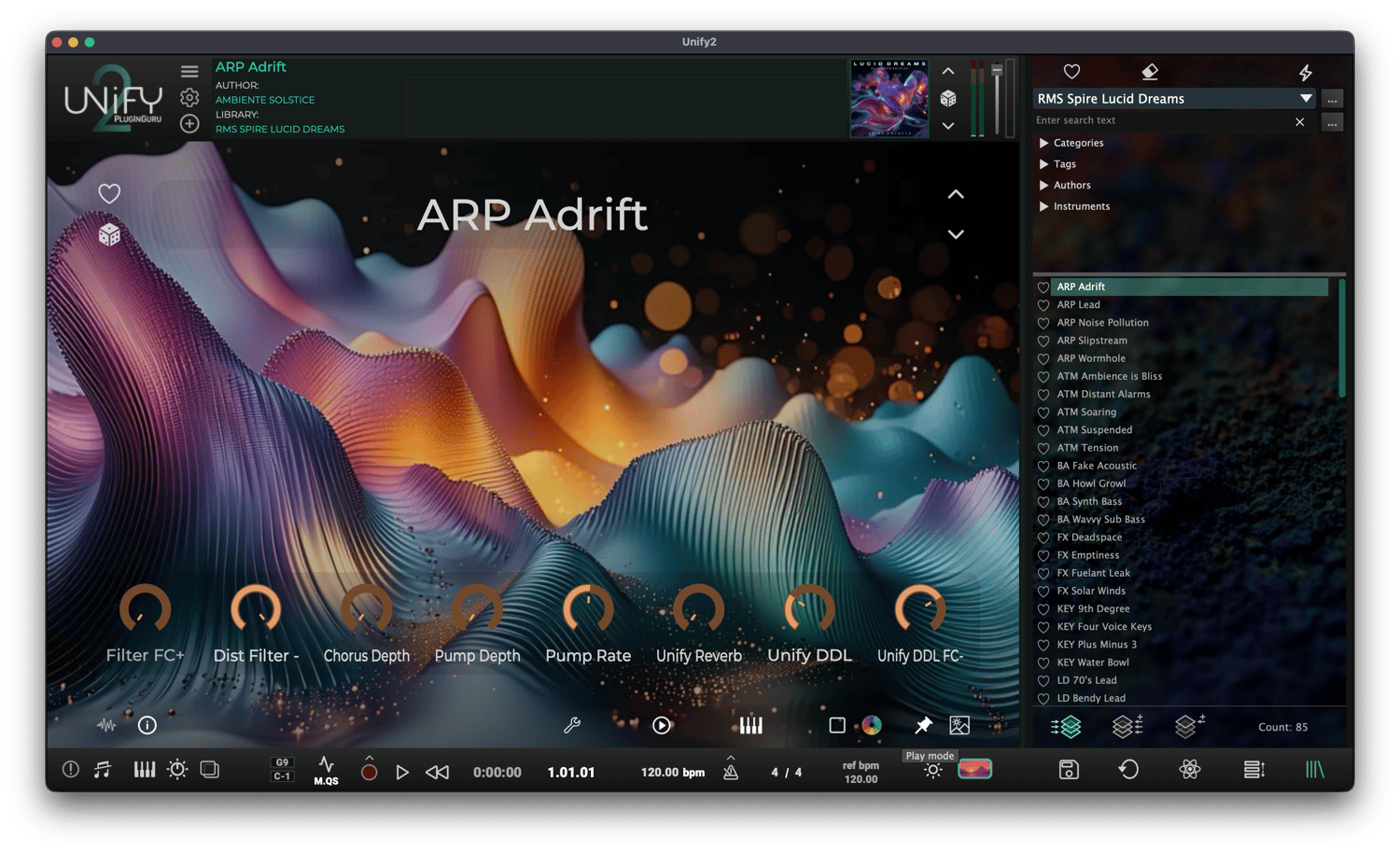Open the hamburger main menu beside the Unify logo
This screenshot has height=852, width=1400.
pyautogui.click(x=189, y=72)
